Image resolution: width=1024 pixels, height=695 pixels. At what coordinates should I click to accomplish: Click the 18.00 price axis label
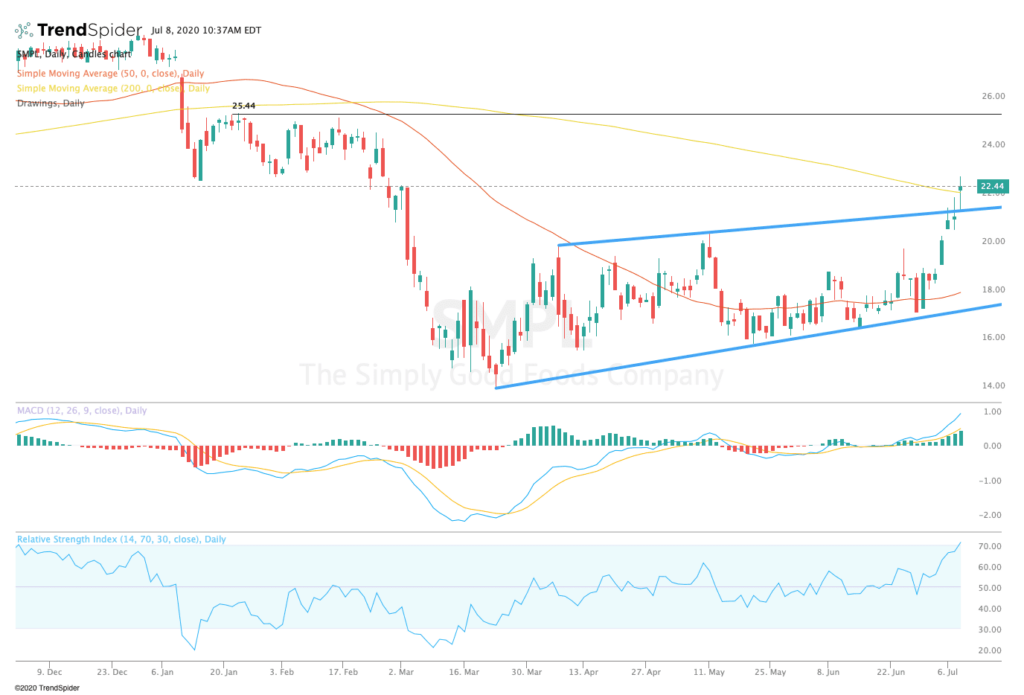coord(993,289)
